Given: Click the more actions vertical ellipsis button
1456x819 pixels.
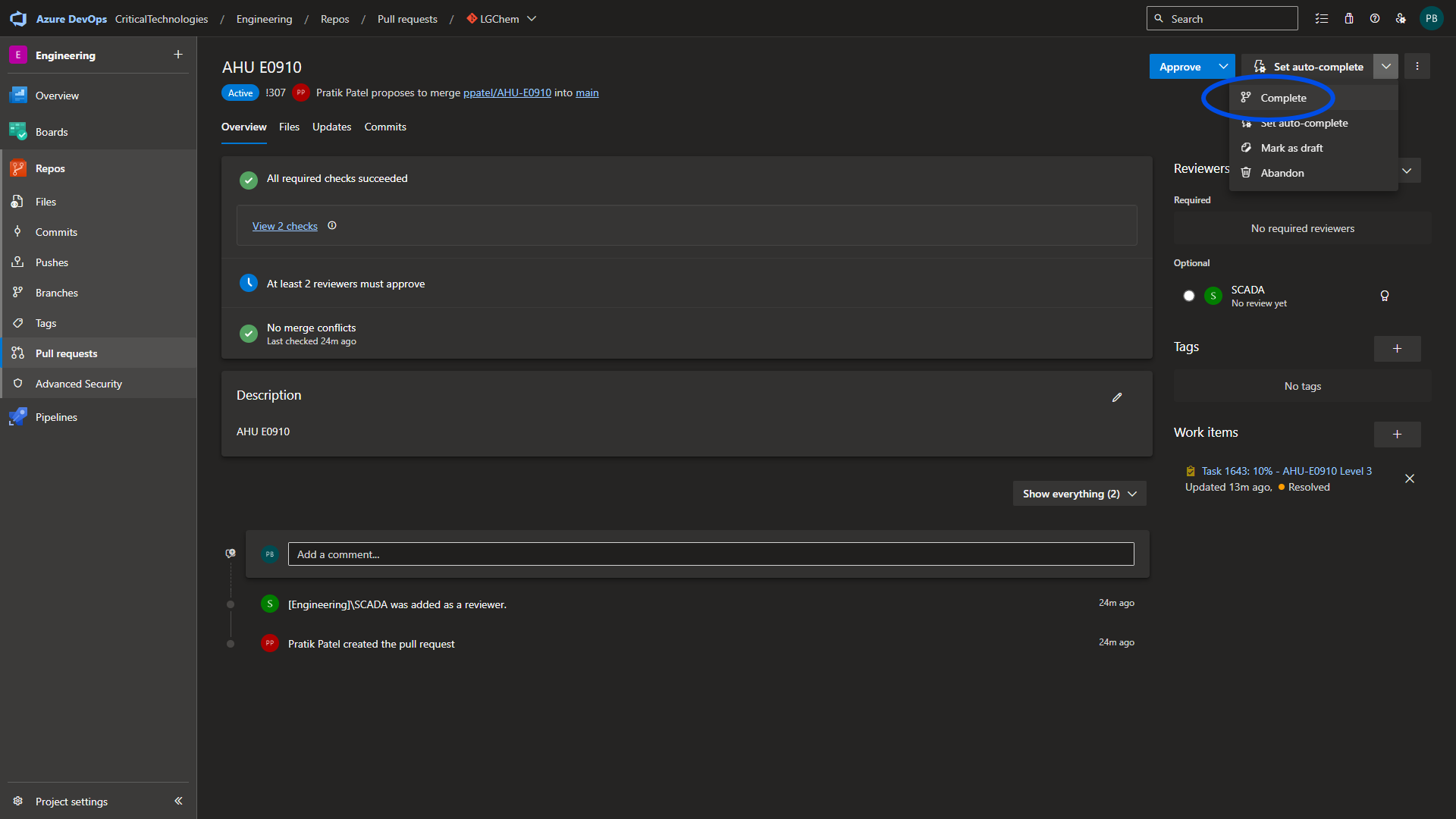Looking at the screenshot, I should click(1417, 67).
